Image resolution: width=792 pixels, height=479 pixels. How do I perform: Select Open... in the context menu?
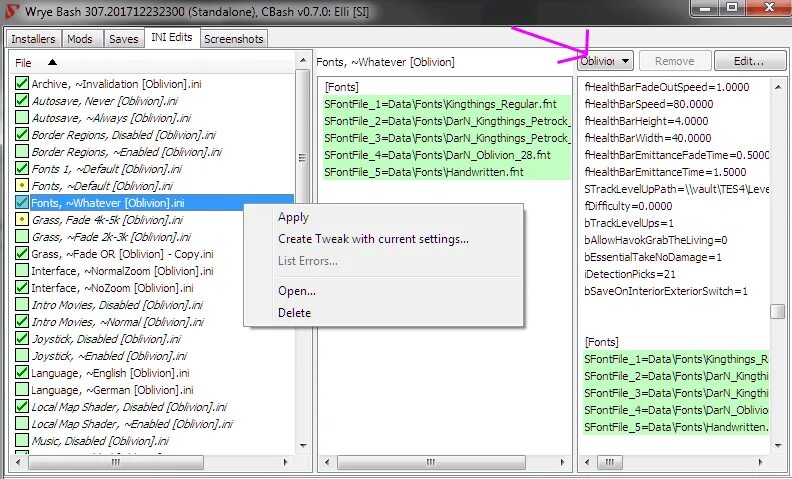(296, 291)
